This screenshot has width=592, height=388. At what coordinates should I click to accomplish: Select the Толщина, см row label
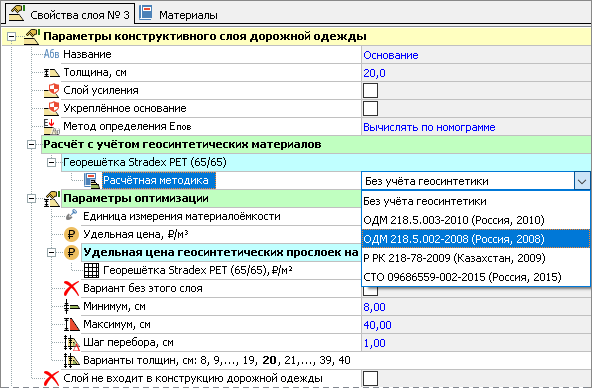[x=95, y=72]
